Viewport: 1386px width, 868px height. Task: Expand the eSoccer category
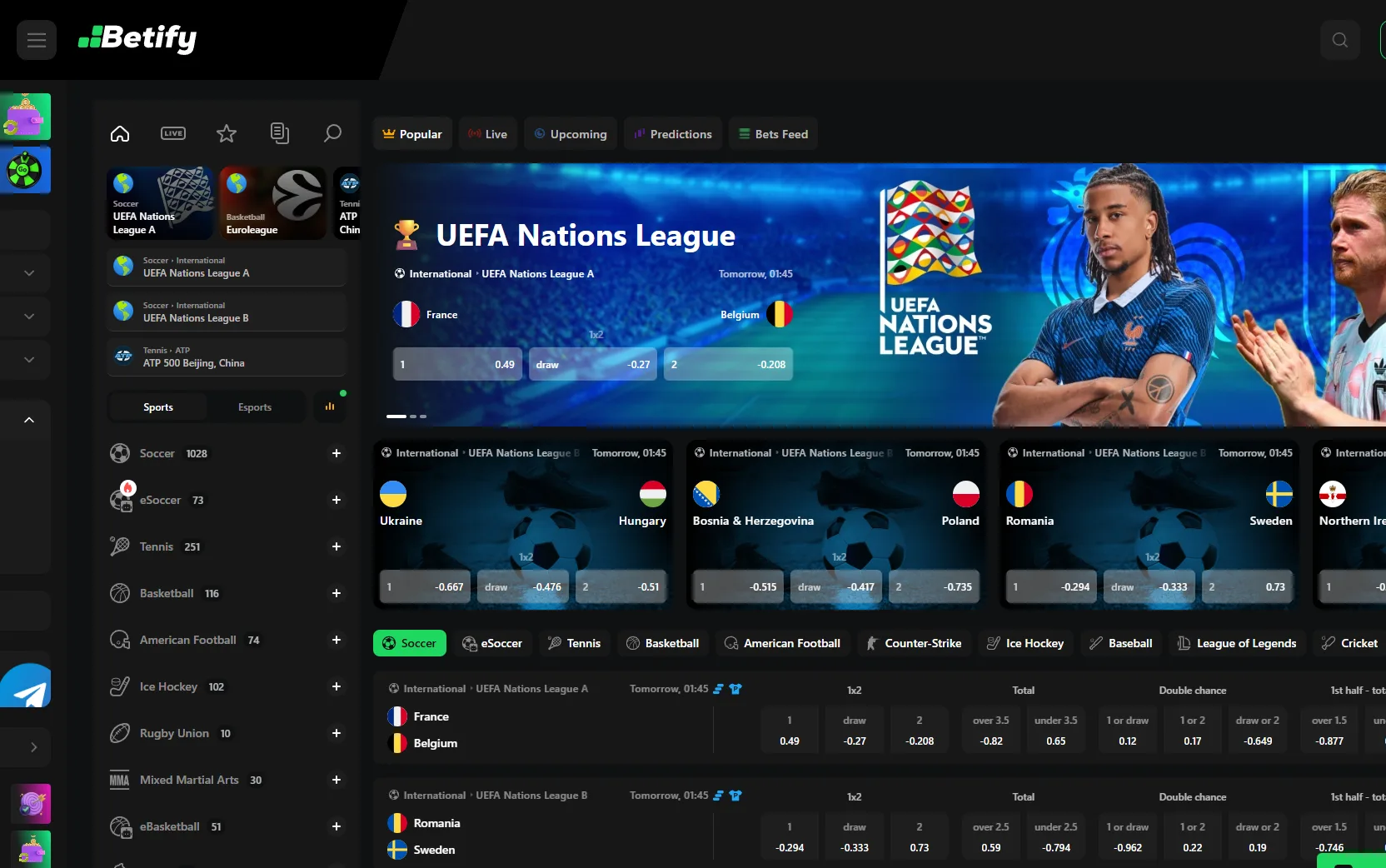pos(337,500)
